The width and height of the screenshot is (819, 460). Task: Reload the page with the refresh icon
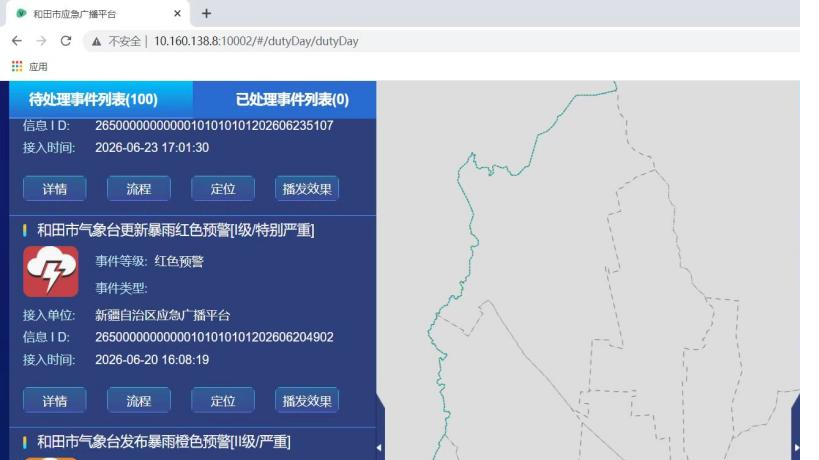click(66, 41)
